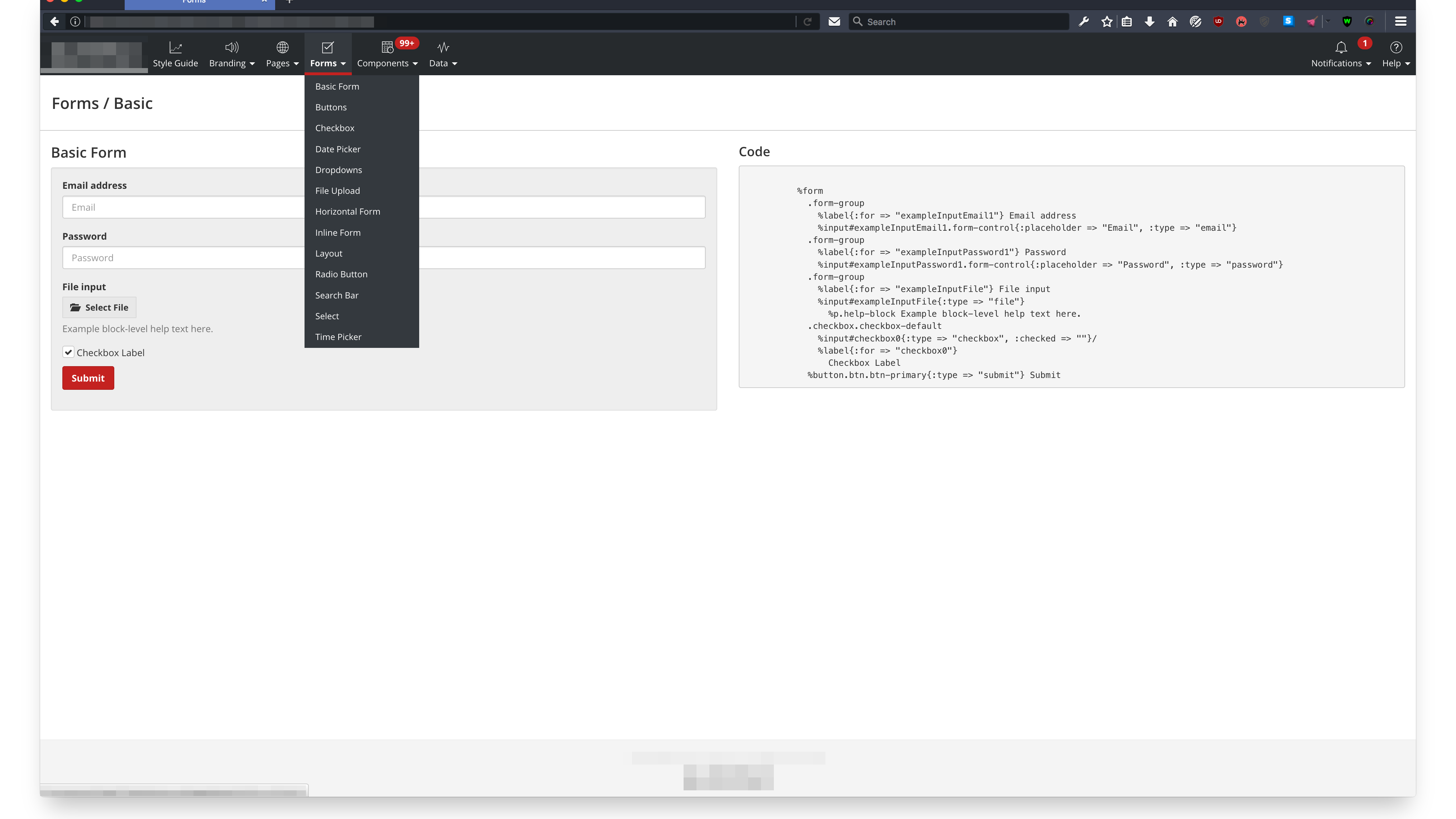Click the browser Search box

click(959, 21)
